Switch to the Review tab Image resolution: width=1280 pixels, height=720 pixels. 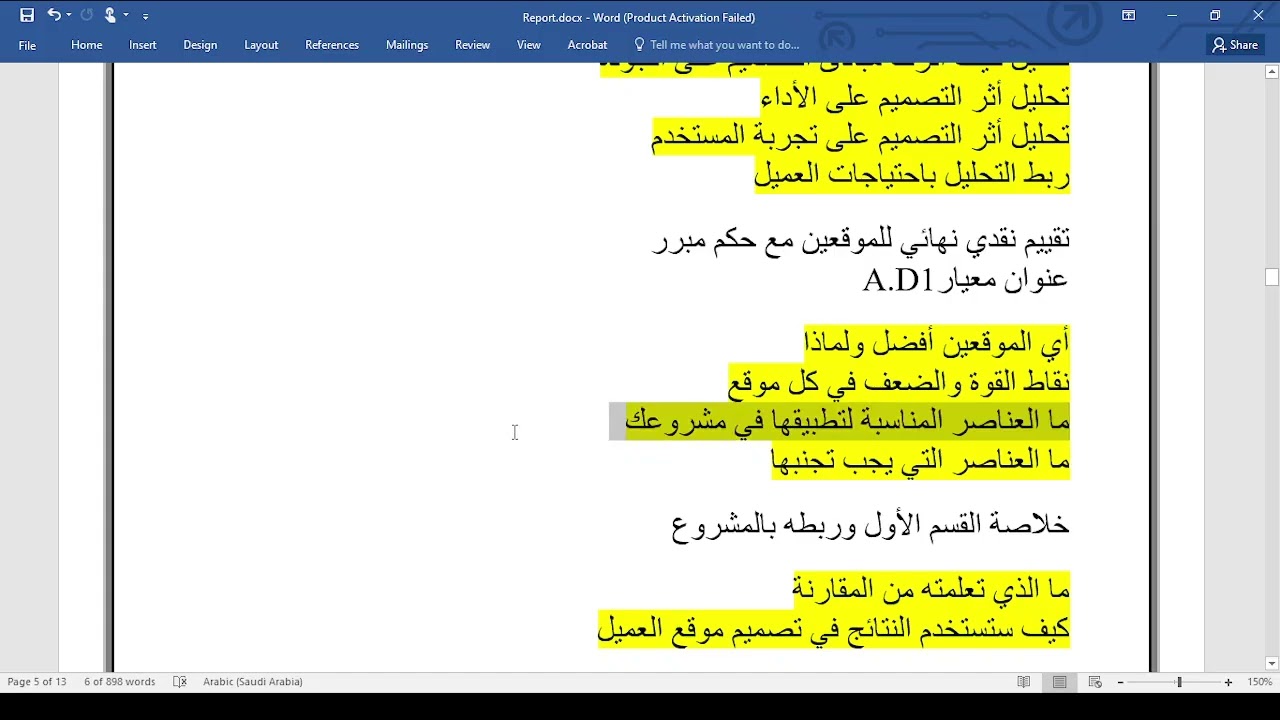pos(473,45)
